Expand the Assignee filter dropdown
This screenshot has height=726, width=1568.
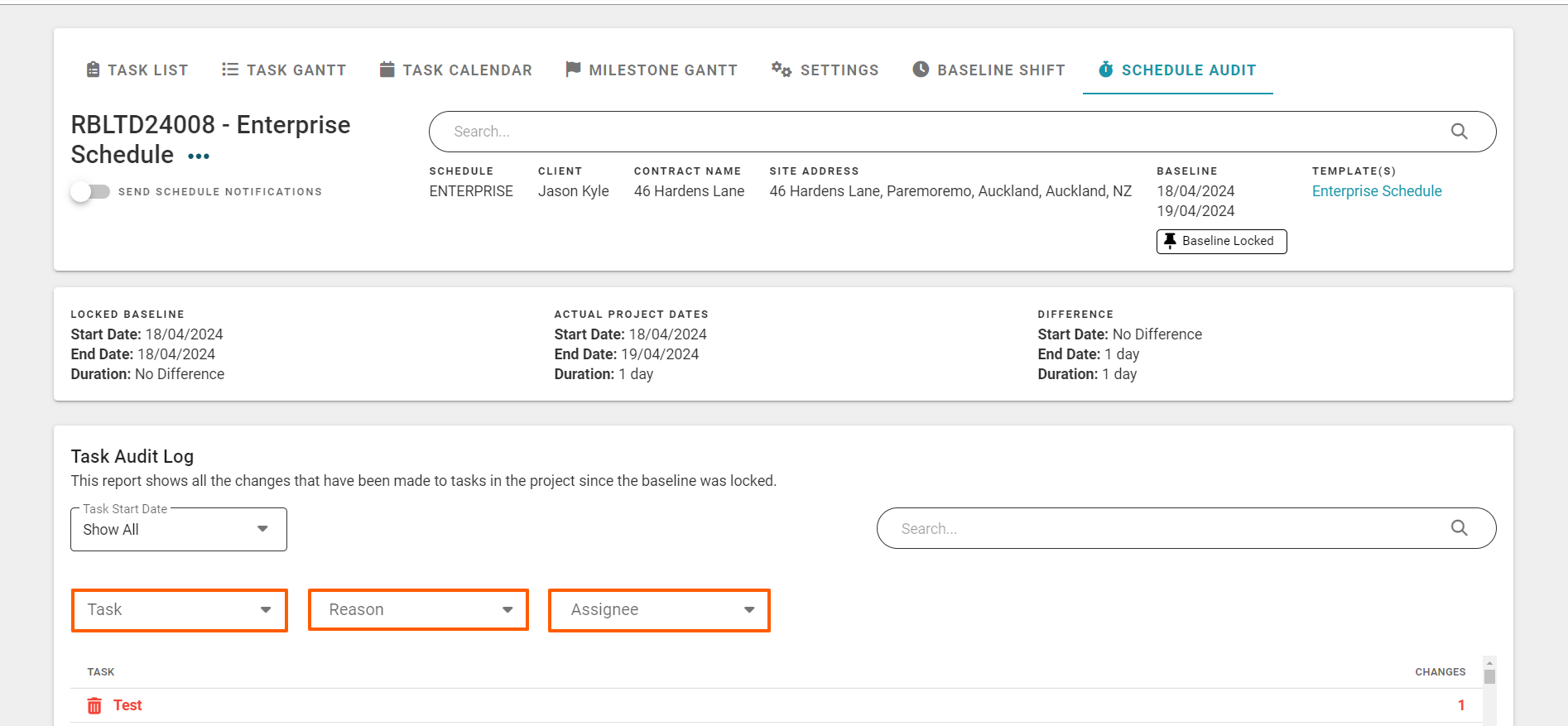[660, 610]
